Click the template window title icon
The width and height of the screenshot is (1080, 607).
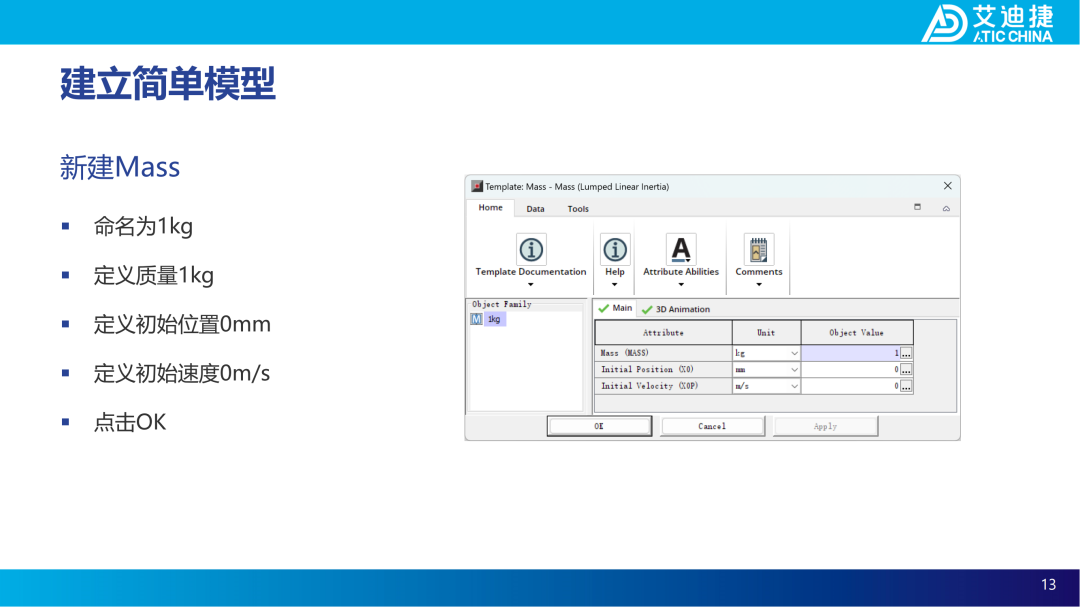tap(477, 186)
